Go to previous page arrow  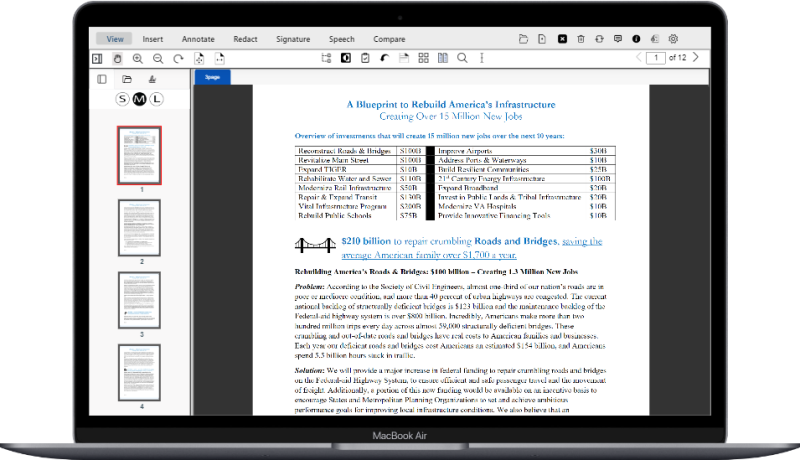click(637, 58)
